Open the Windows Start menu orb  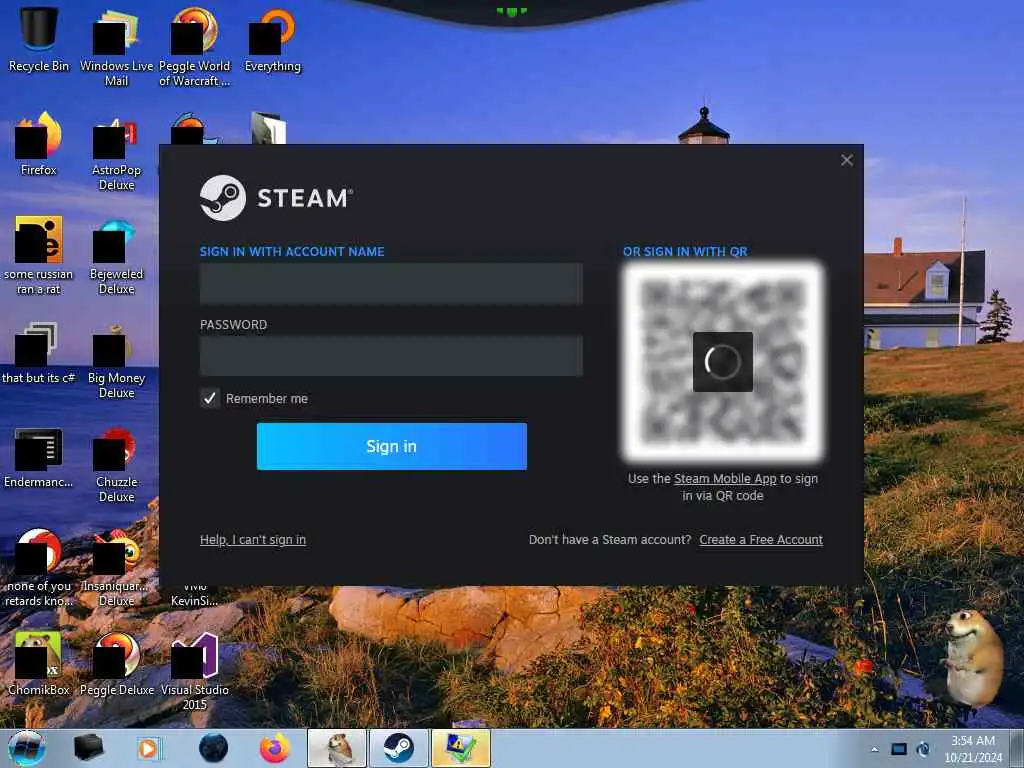[x=26, y=748]
